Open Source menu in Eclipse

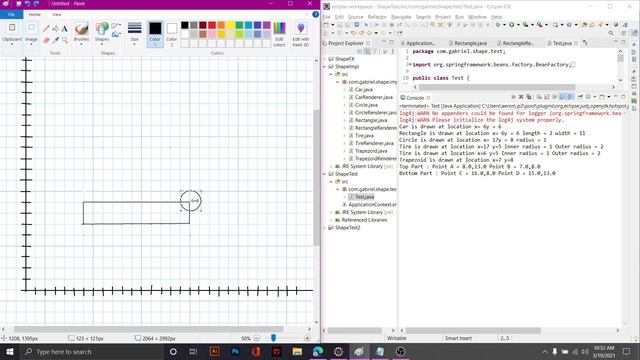tap(356, 17)
